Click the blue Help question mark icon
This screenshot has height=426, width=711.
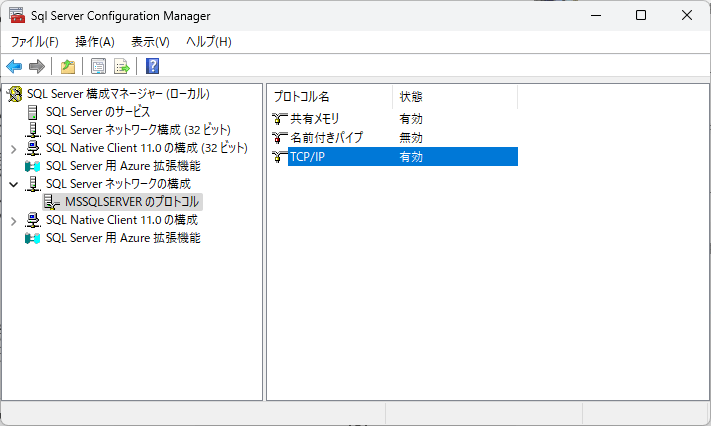tap(152, 66)
